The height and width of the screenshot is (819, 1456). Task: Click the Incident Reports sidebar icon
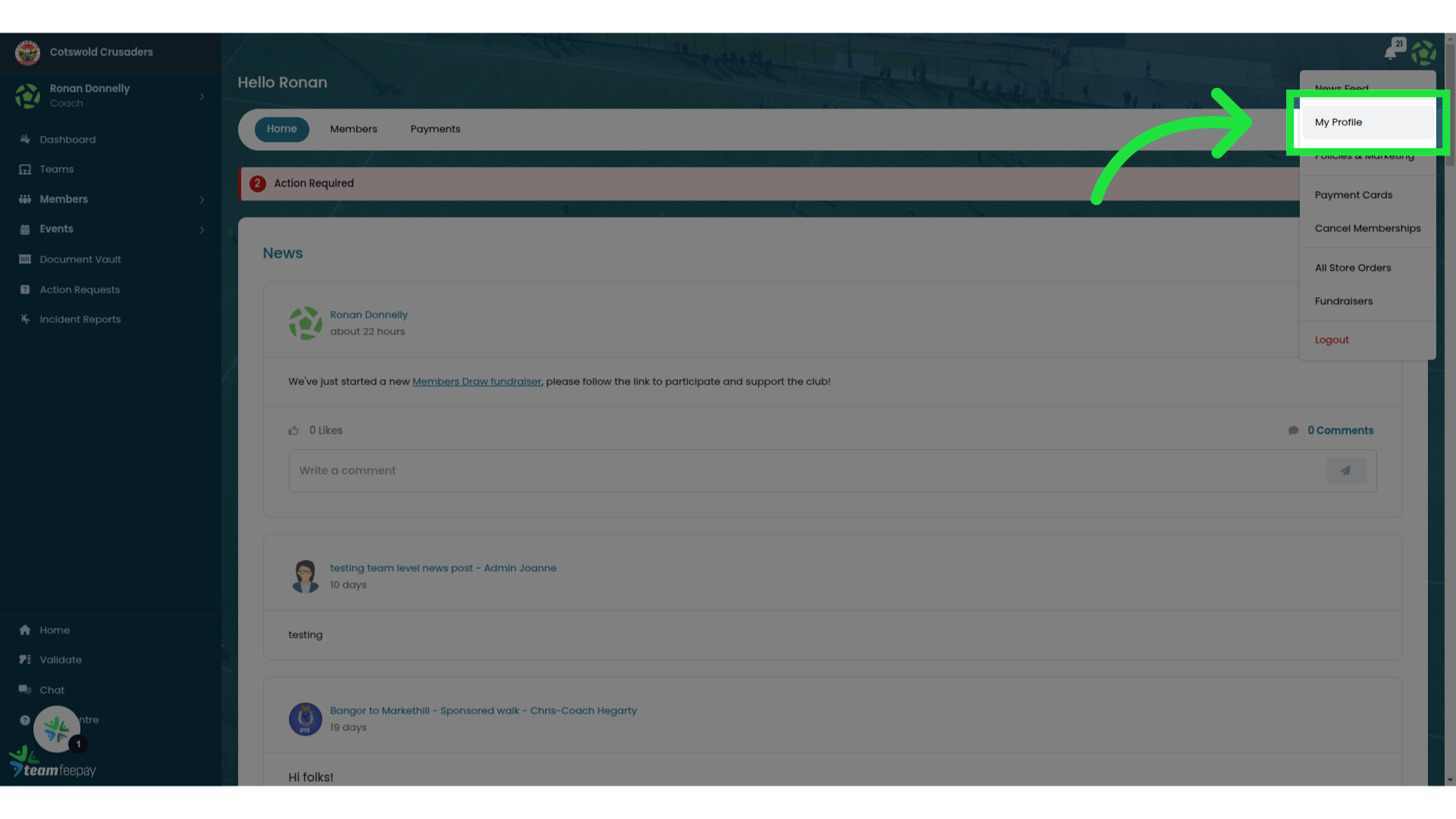(x=25, y=319)
